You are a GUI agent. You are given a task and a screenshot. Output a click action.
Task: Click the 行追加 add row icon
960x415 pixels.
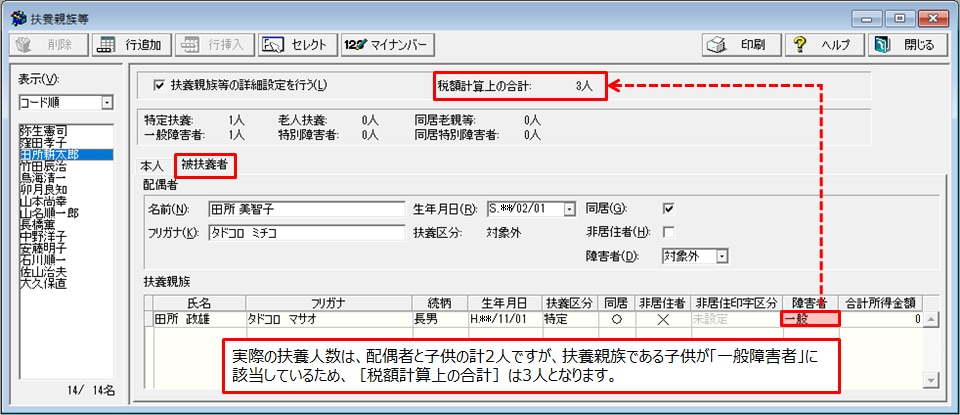pos(130,45)
